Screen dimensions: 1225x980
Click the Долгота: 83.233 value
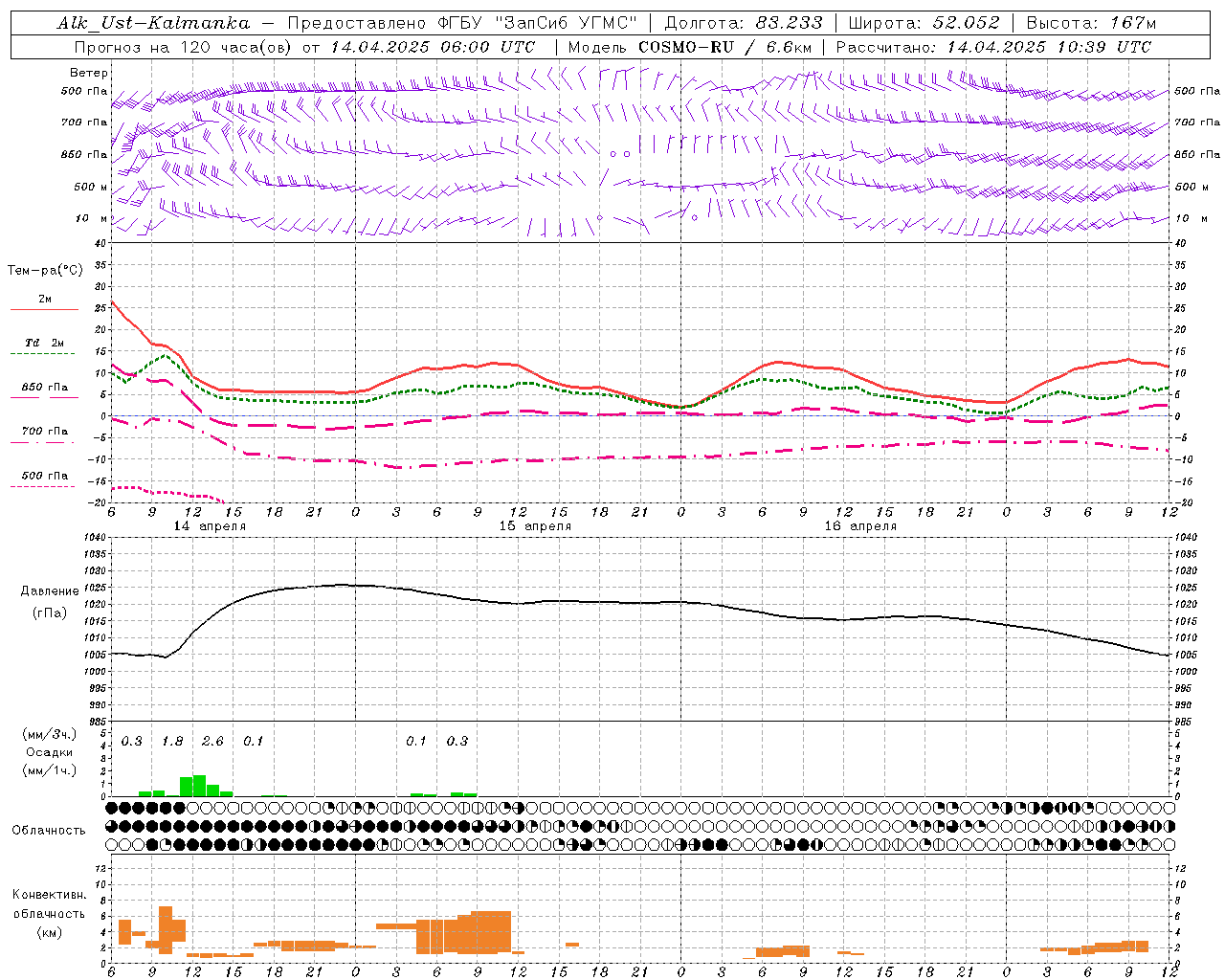click(x=744, y=23)
